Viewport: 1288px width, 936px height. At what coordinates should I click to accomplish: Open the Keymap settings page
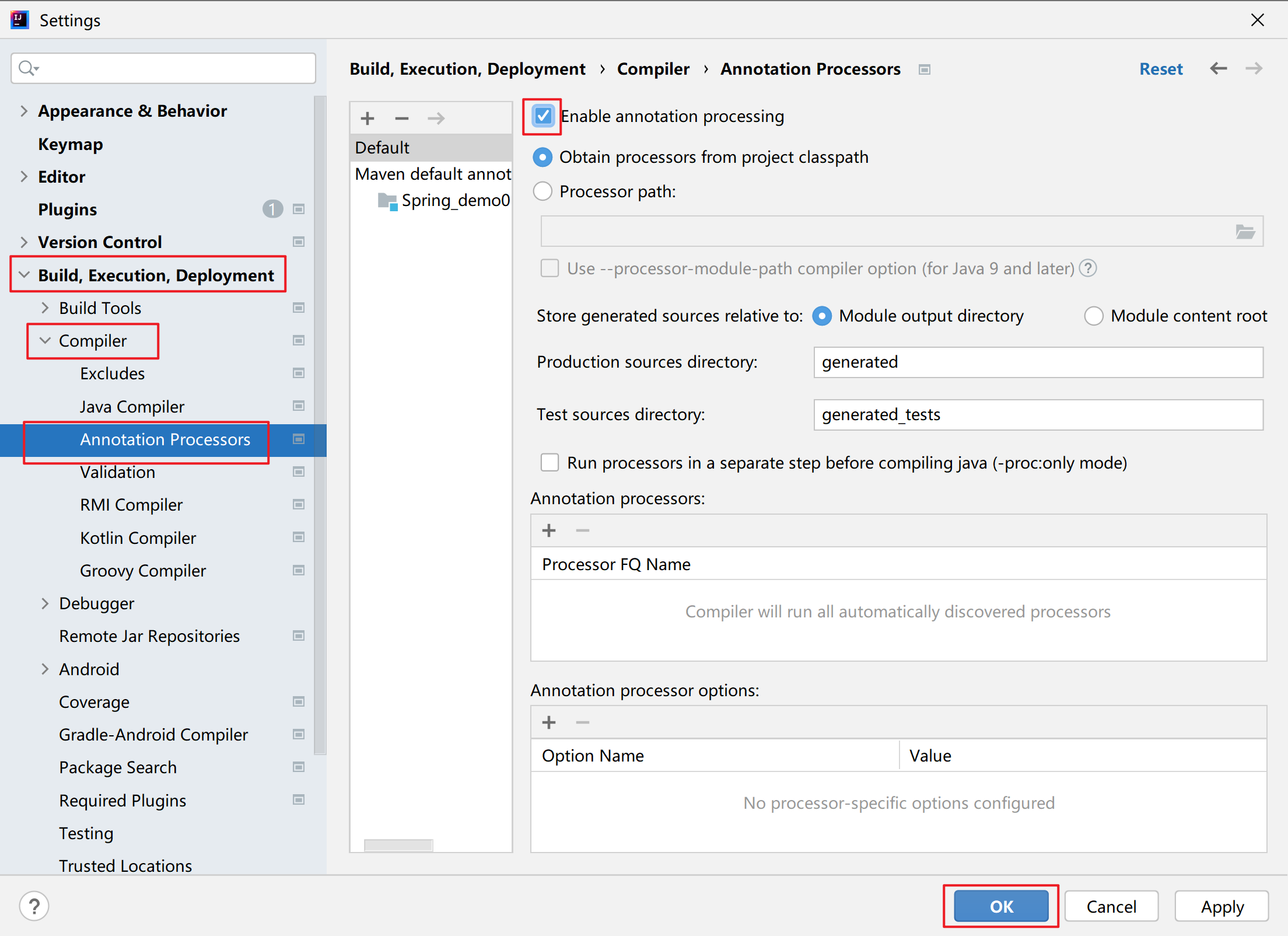tap(71, 144)
